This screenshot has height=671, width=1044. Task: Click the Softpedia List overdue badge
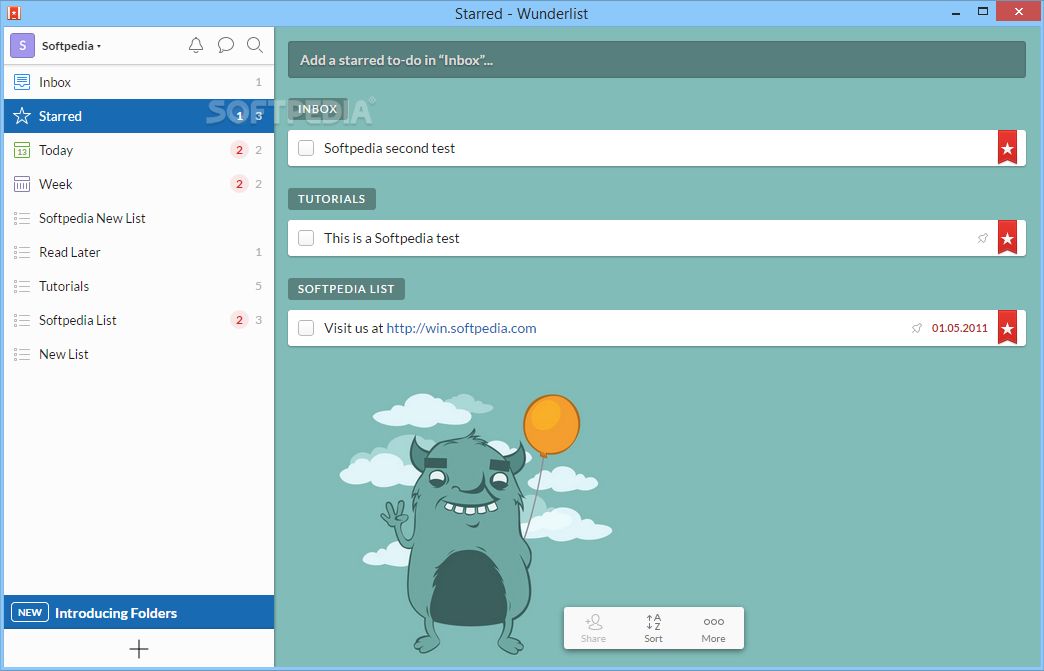(x=239, y=320)
